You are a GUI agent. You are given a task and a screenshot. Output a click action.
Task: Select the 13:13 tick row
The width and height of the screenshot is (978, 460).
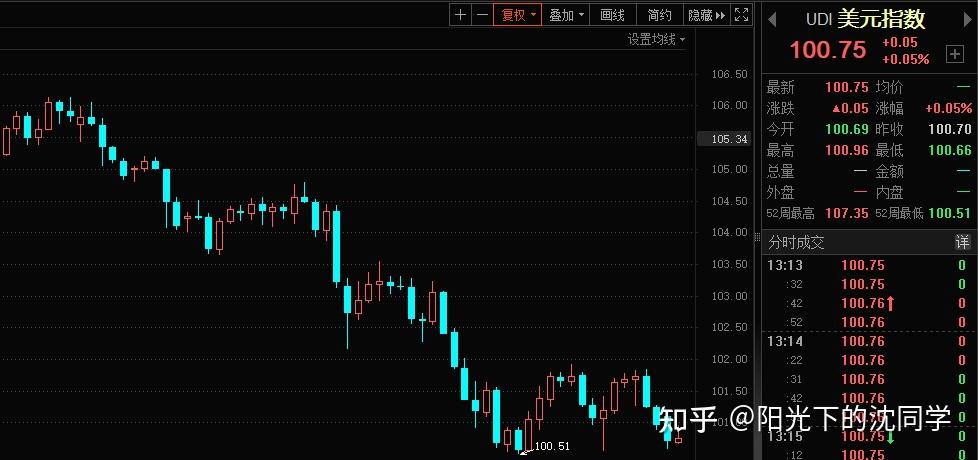tap(868, 265)
